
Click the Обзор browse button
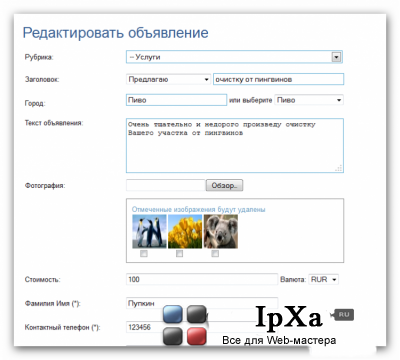[x=224, y=185]
